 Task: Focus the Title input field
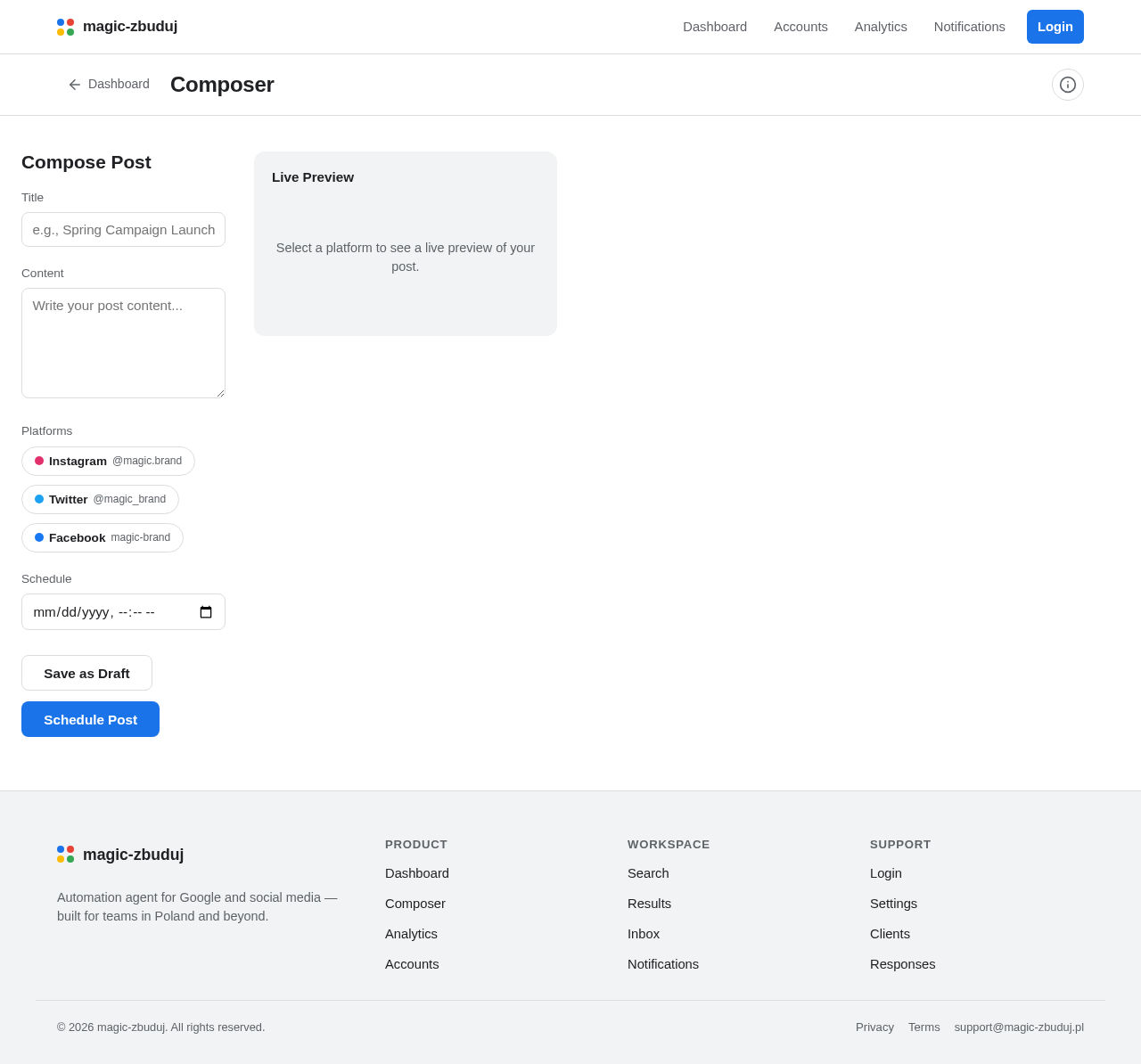[x=123, y=229]
